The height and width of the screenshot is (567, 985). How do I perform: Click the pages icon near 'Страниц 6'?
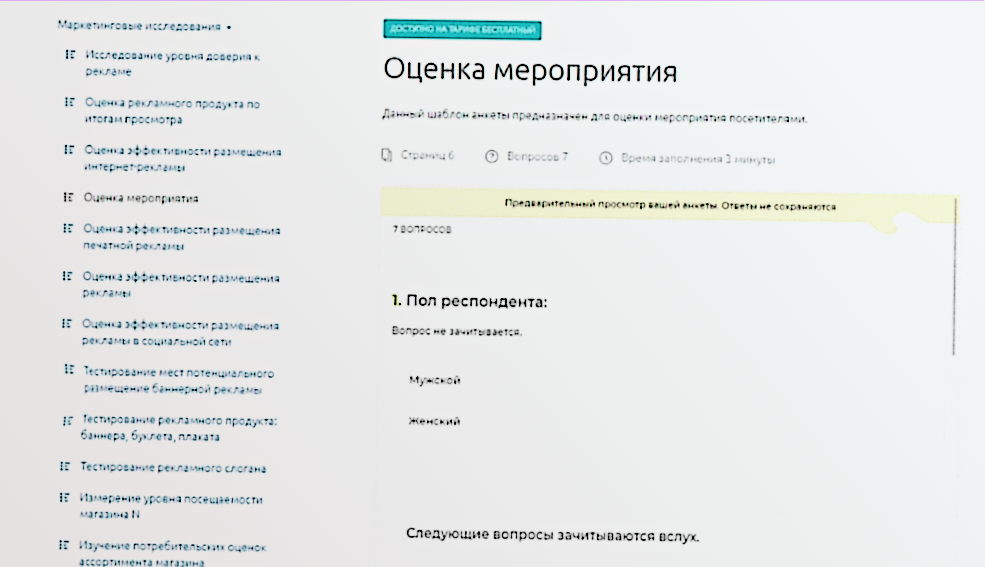pyautogui.click(x=387, y=154)
